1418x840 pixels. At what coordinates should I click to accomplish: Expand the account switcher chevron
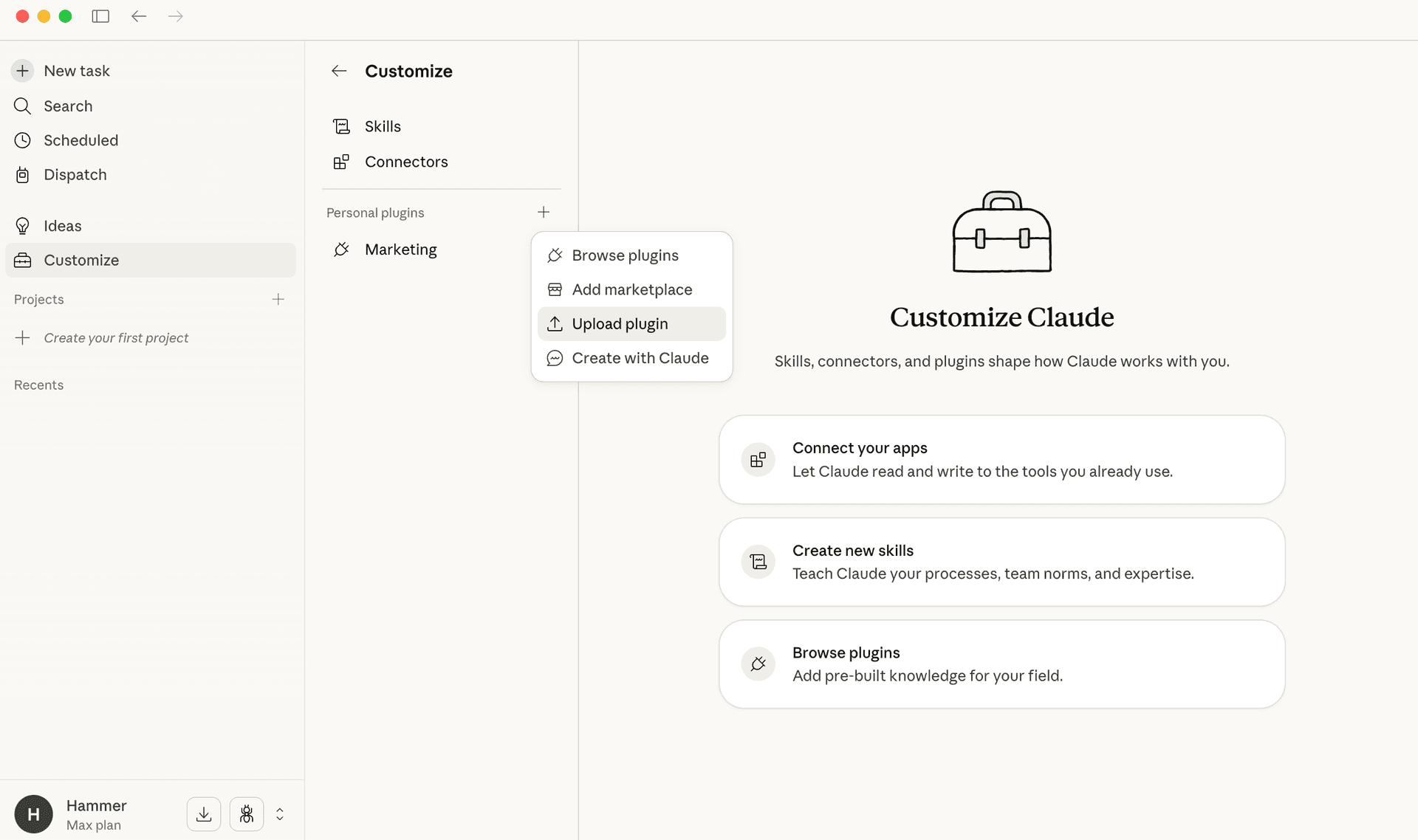click(280, 814)
